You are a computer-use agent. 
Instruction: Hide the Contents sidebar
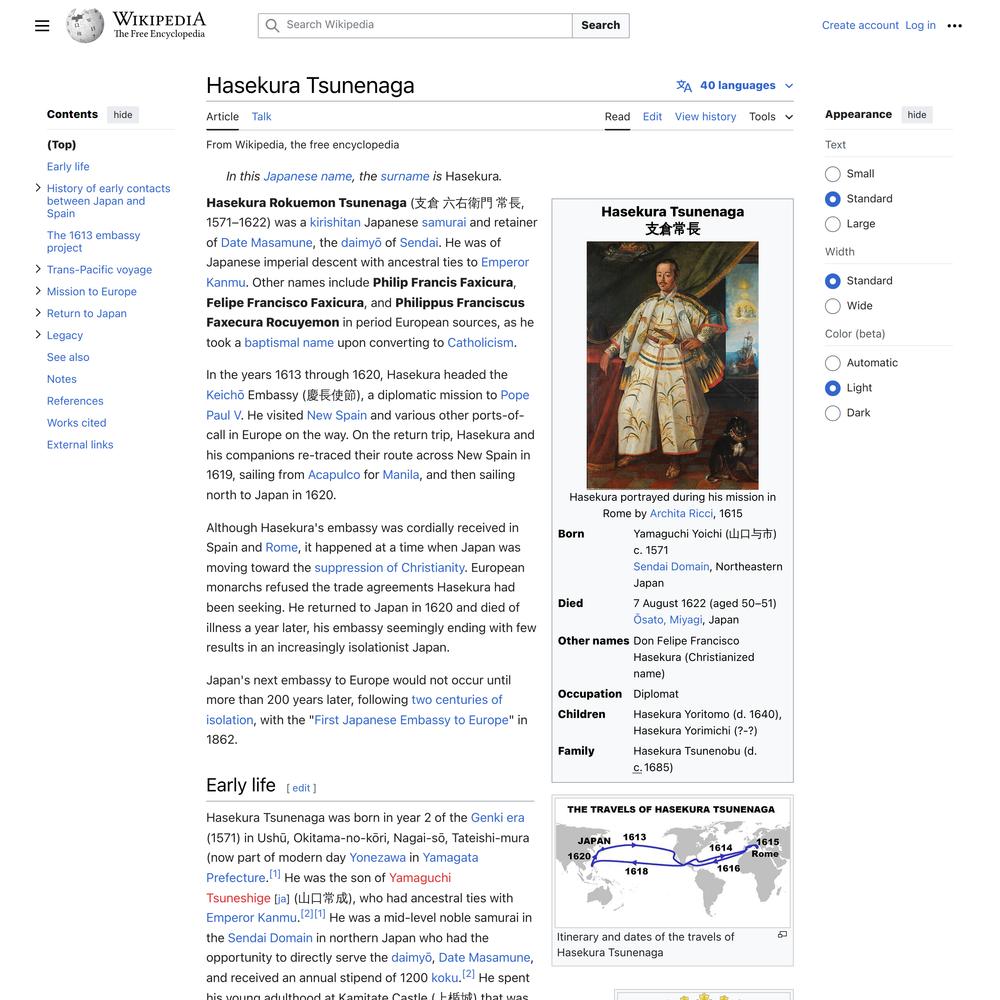coord(123,115)
